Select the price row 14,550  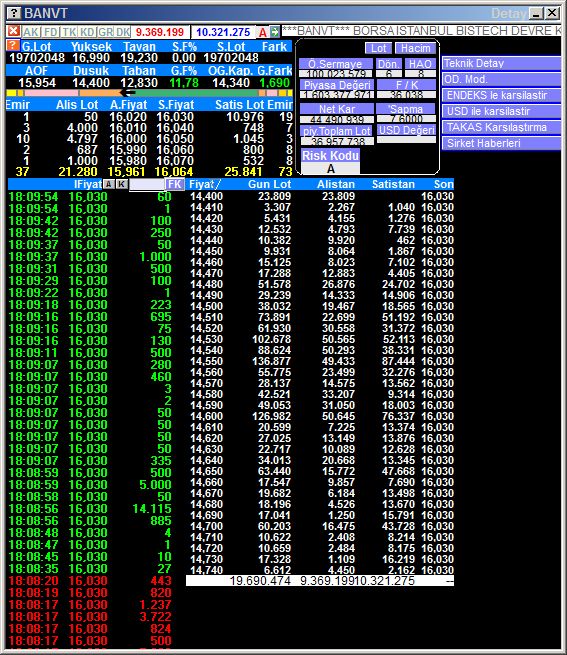tap(321, 361)
